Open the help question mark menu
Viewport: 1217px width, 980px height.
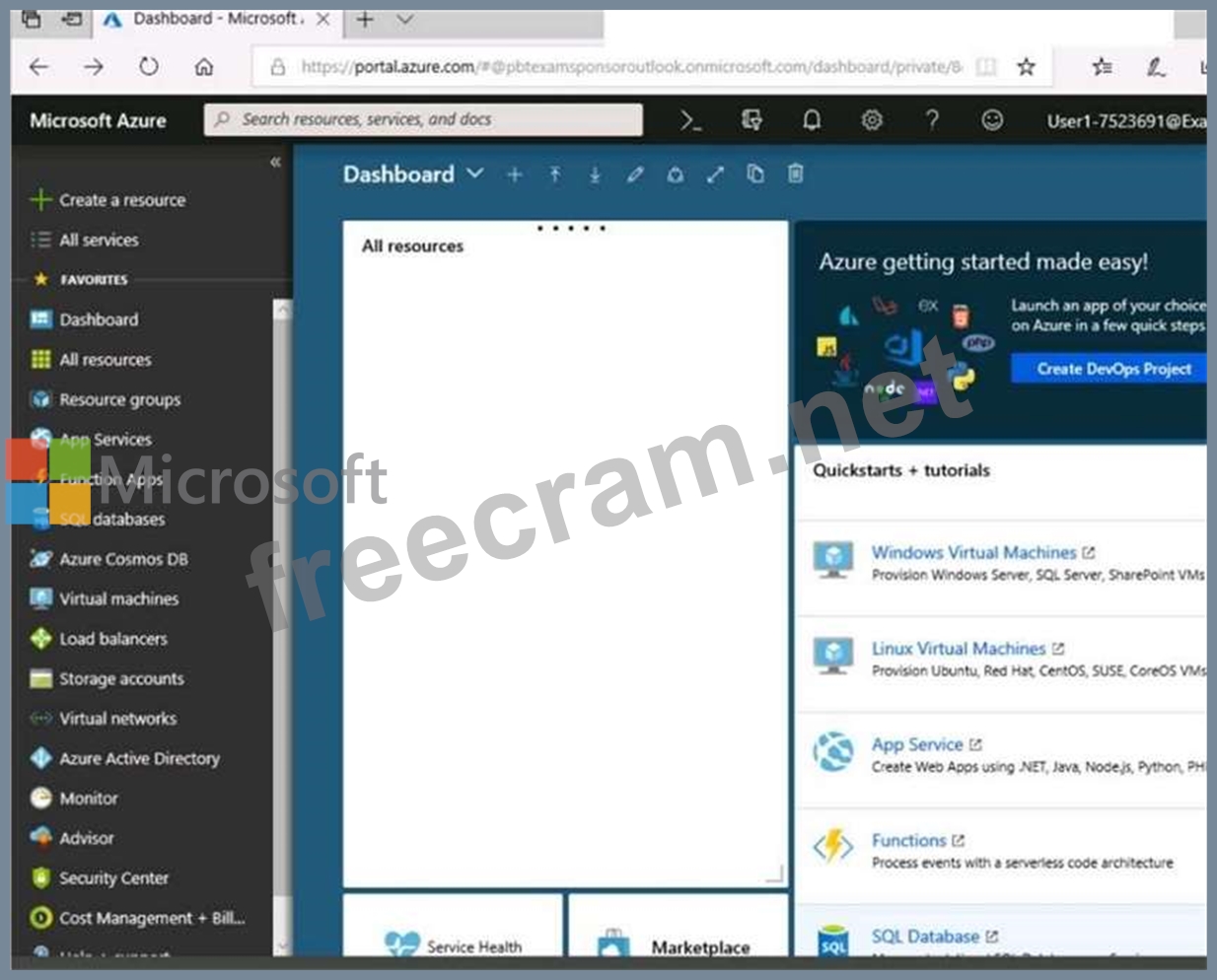(x=932, y=120)
